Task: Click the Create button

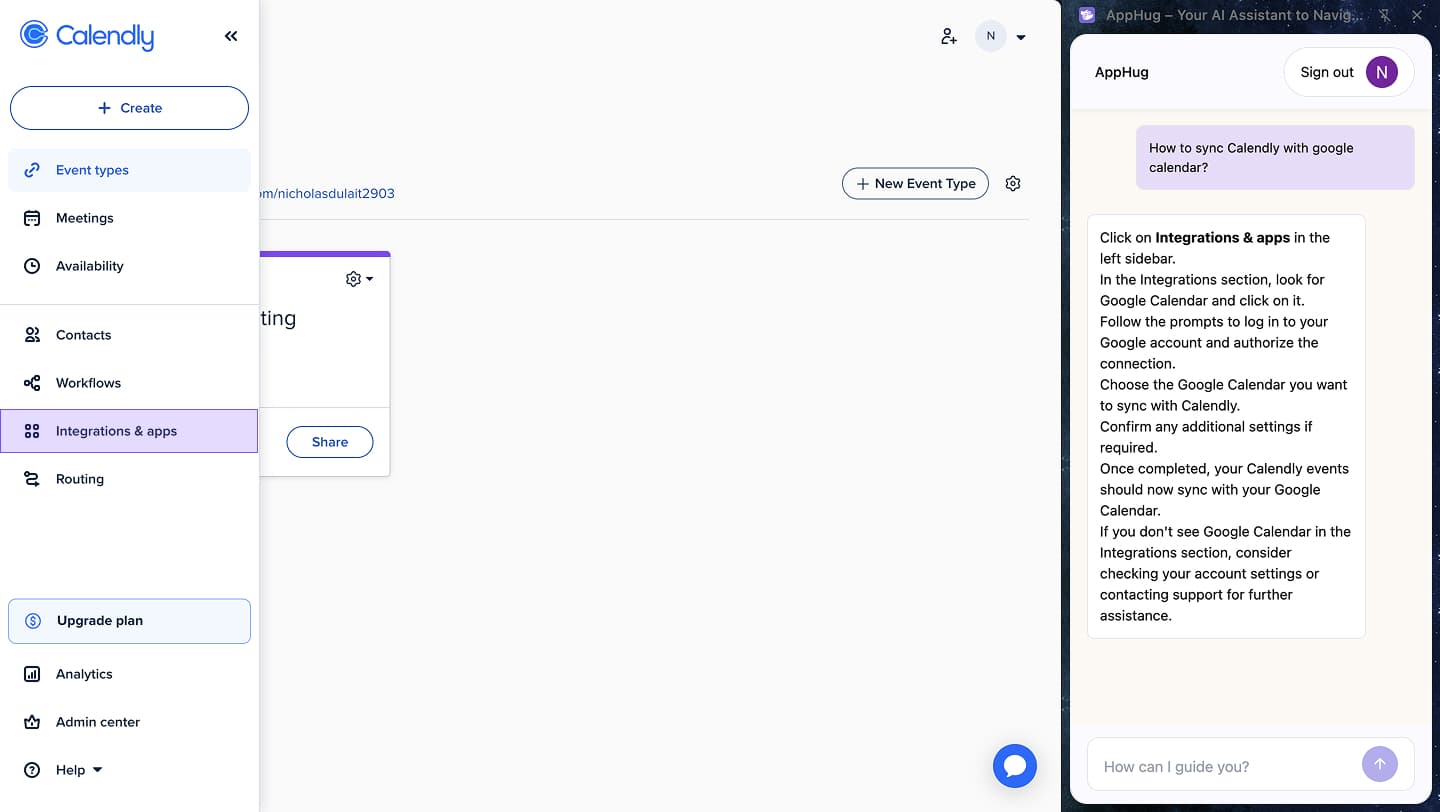Action: (129, 108)
